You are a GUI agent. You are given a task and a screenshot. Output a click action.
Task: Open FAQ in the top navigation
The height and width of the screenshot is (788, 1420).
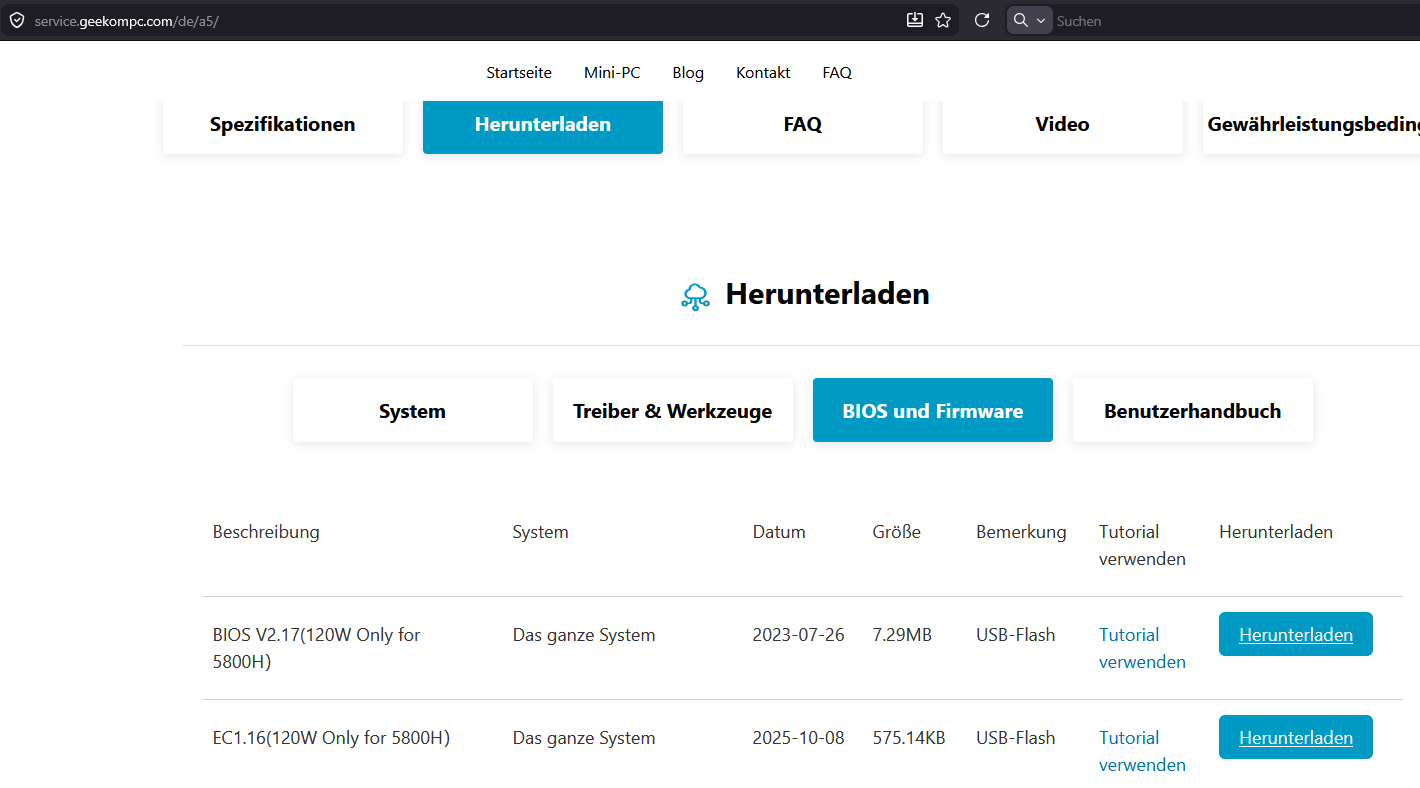tap(837, 73)
